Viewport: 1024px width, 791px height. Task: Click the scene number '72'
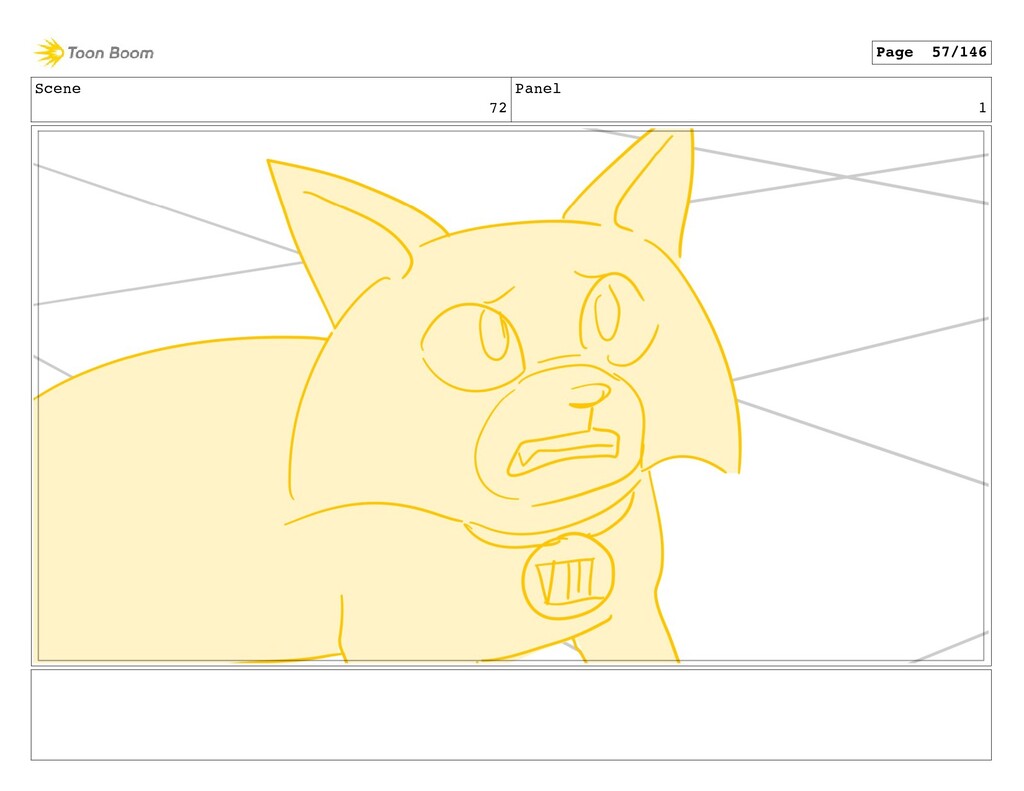coord(498,108)
